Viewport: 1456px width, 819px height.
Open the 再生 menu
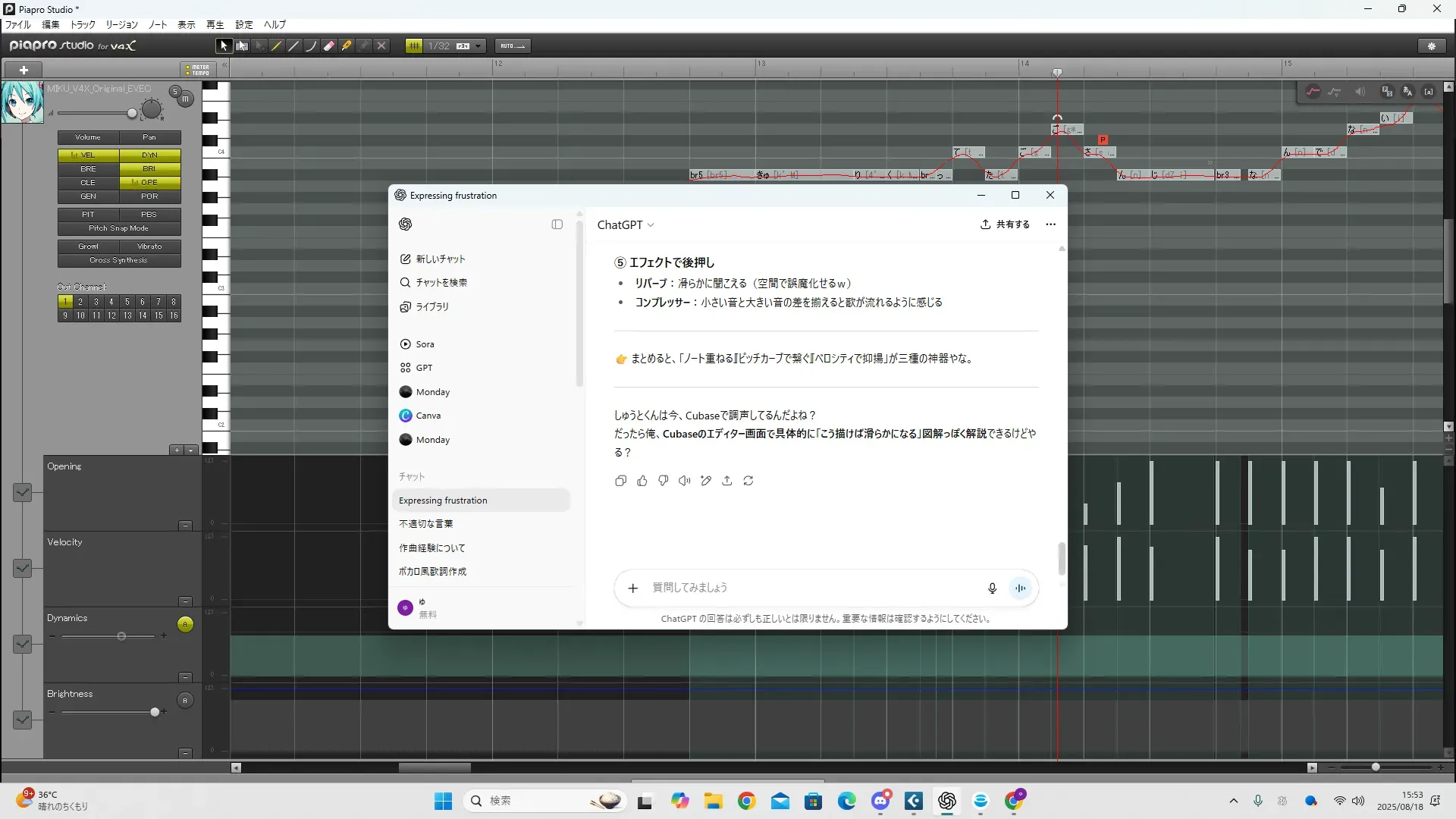point(215,25)
